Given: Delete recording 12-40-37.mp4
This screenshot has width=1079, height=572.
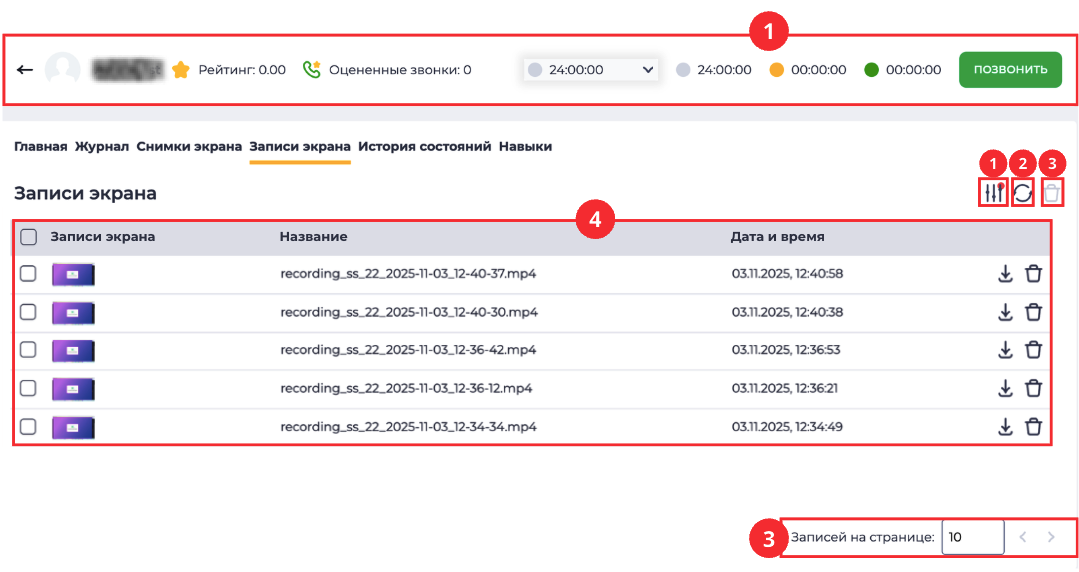Looking at the screenshot, I should (x=1034, y=274).
